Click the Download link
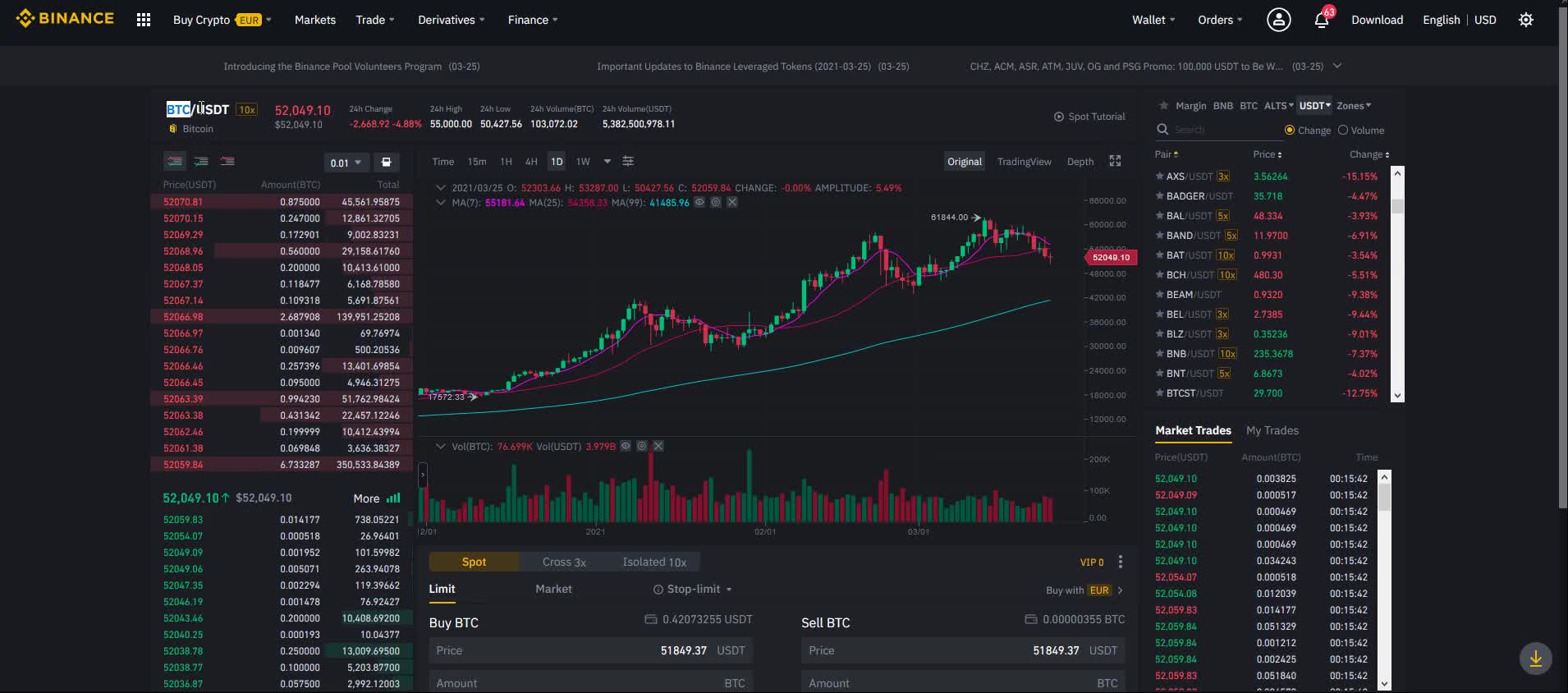This screenshot has height=693, width=1568. click(x=1377, y=20)
